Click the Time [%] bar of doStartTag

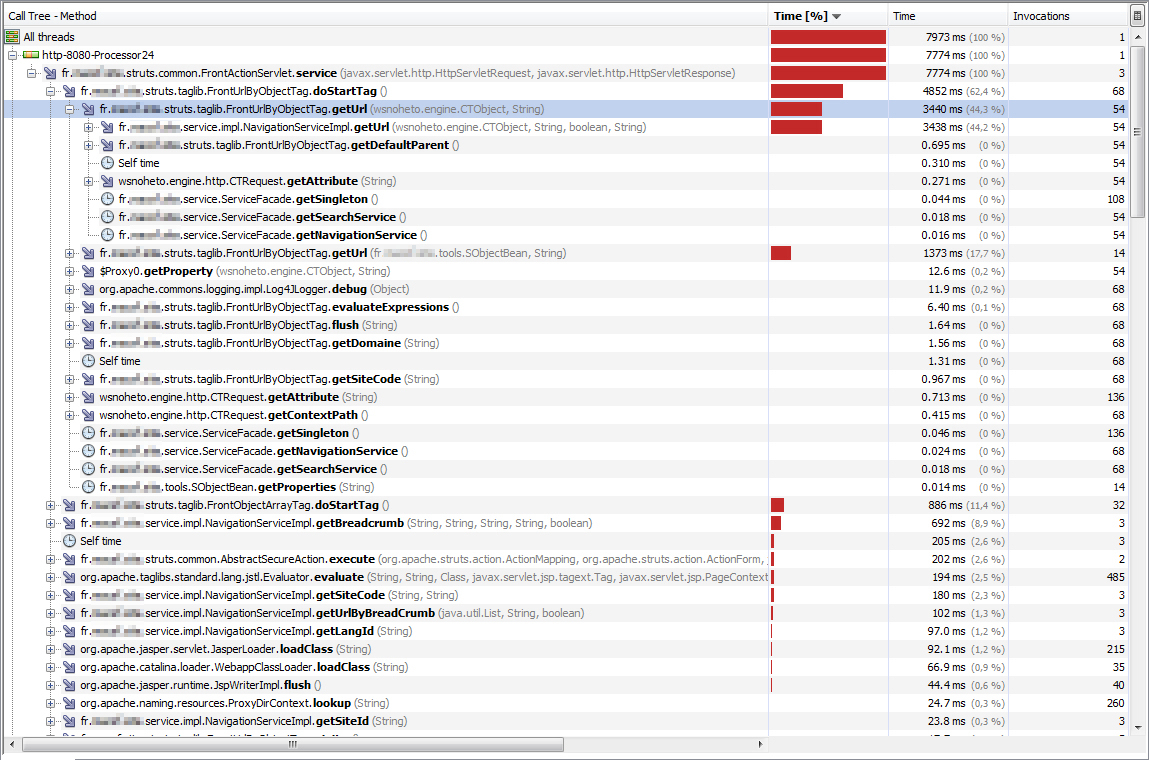805,91
